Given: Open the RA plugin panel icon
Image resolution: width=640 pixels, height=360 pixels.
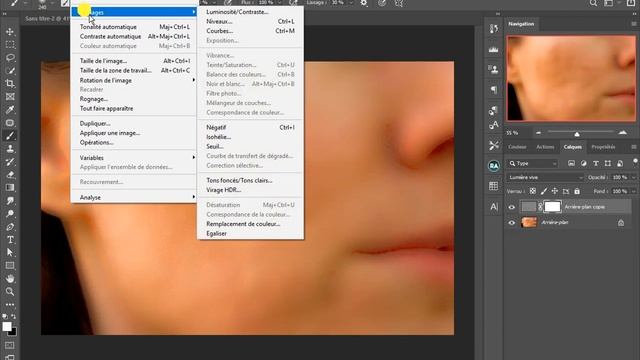Looking at the screenshot, I should coord(493,166).
